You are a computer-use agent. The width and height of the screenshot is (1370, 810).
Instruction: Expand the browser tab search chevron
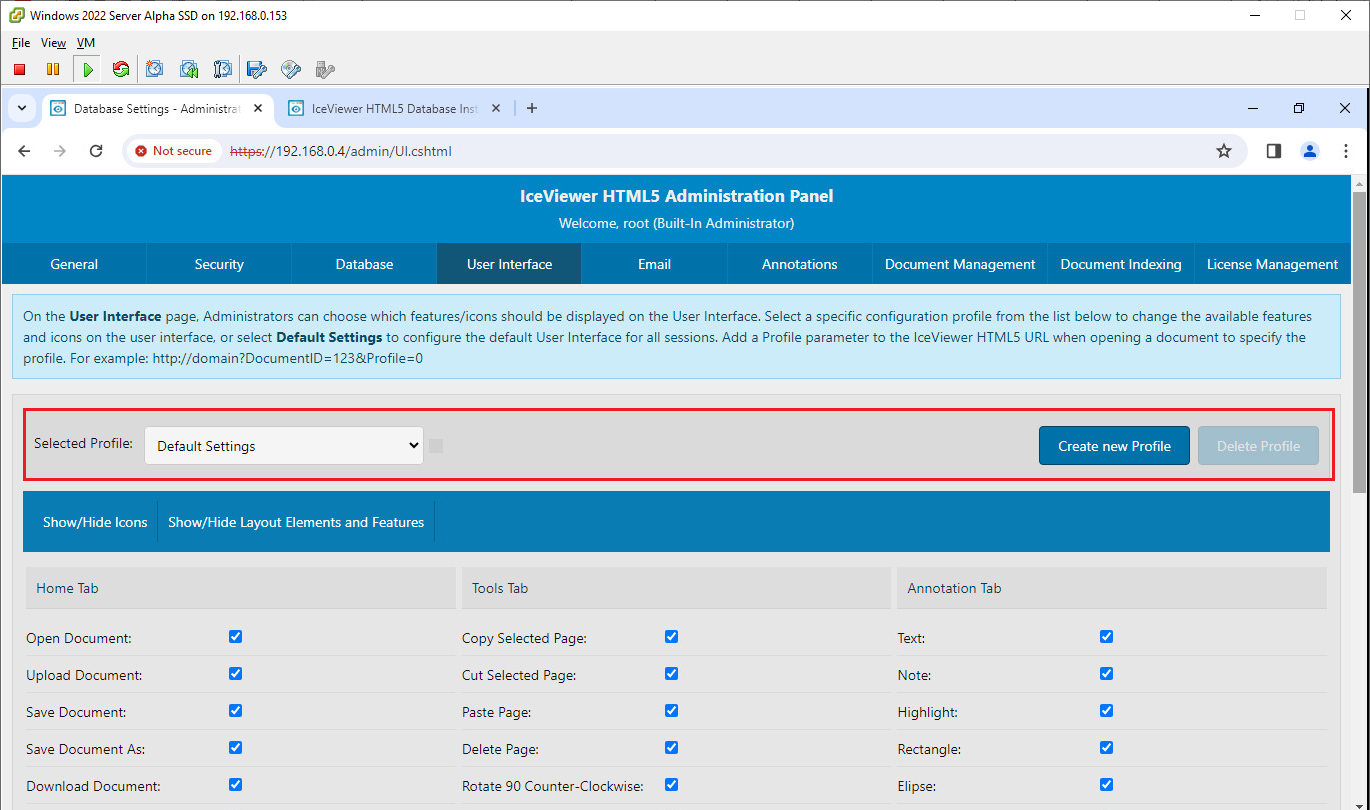(x=22, y=108)
